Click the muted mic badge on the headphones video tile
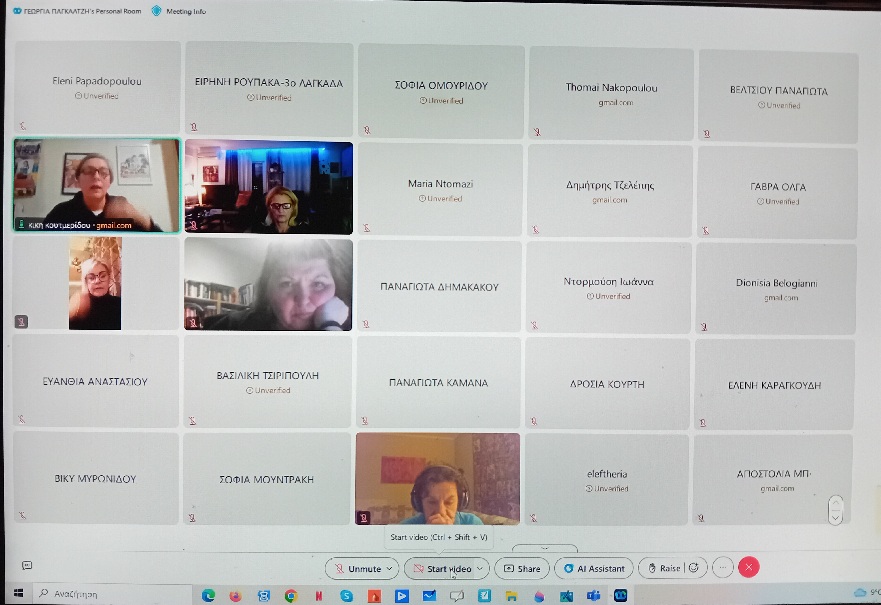Screen dimensions: 881x605 pos(364,517)
